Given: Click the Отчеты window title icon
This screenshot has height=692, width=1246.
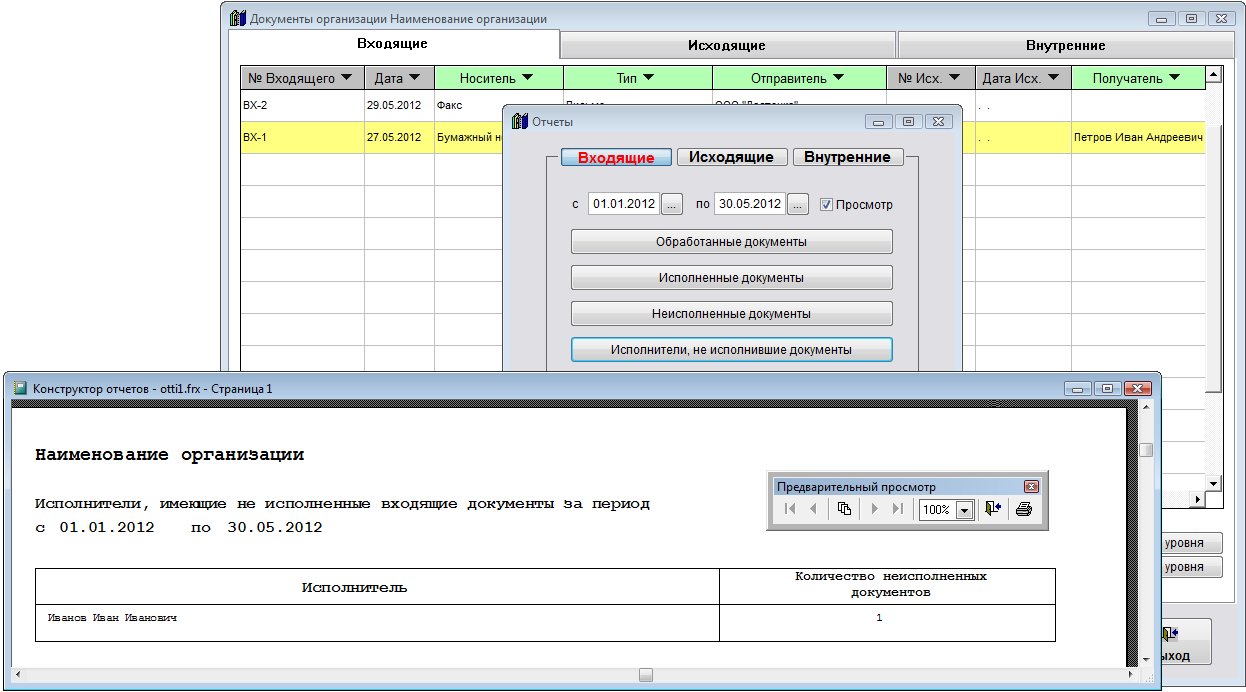Looking at the screenshot, I should point(519,121).
